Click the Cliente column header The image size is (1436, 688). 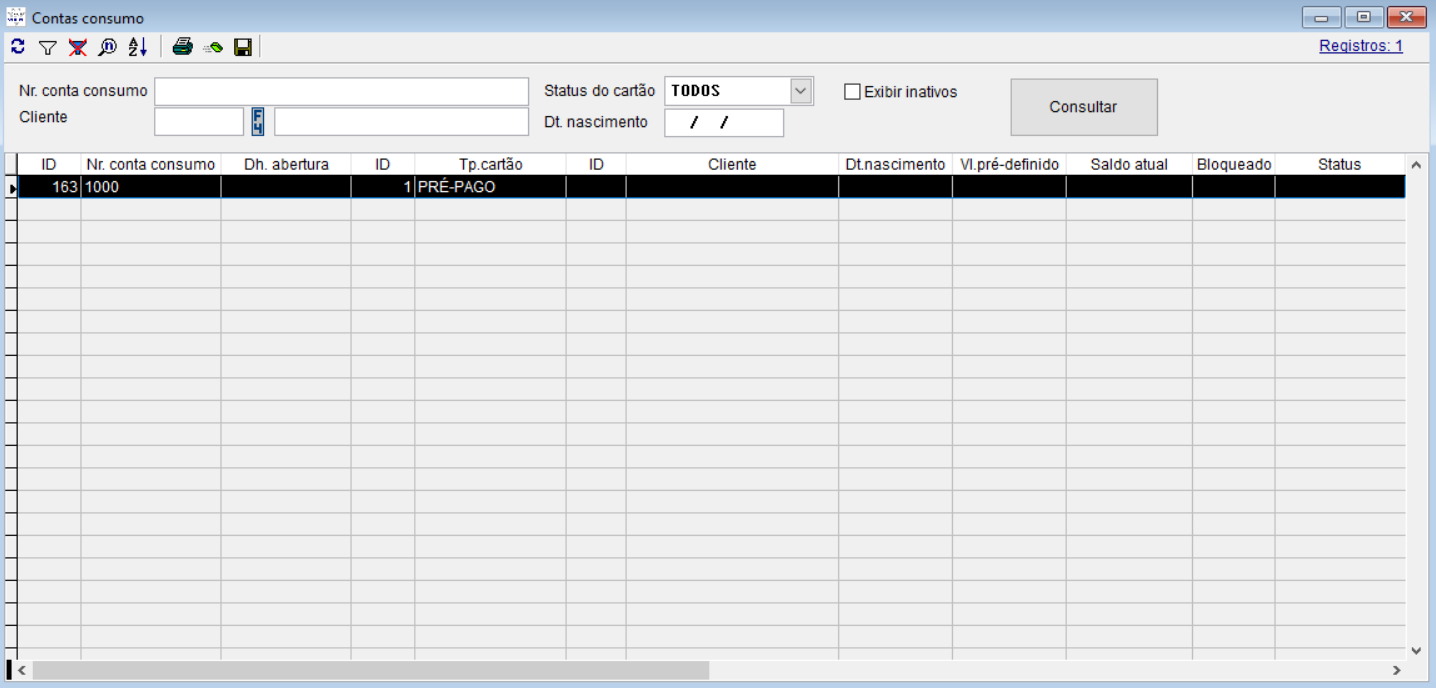732,164
